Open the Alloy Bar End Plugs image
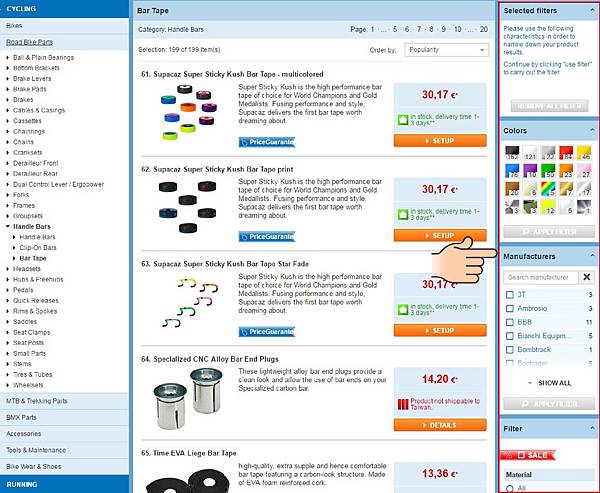The height and width of the screenshot is (493, 600). point(187,398)
